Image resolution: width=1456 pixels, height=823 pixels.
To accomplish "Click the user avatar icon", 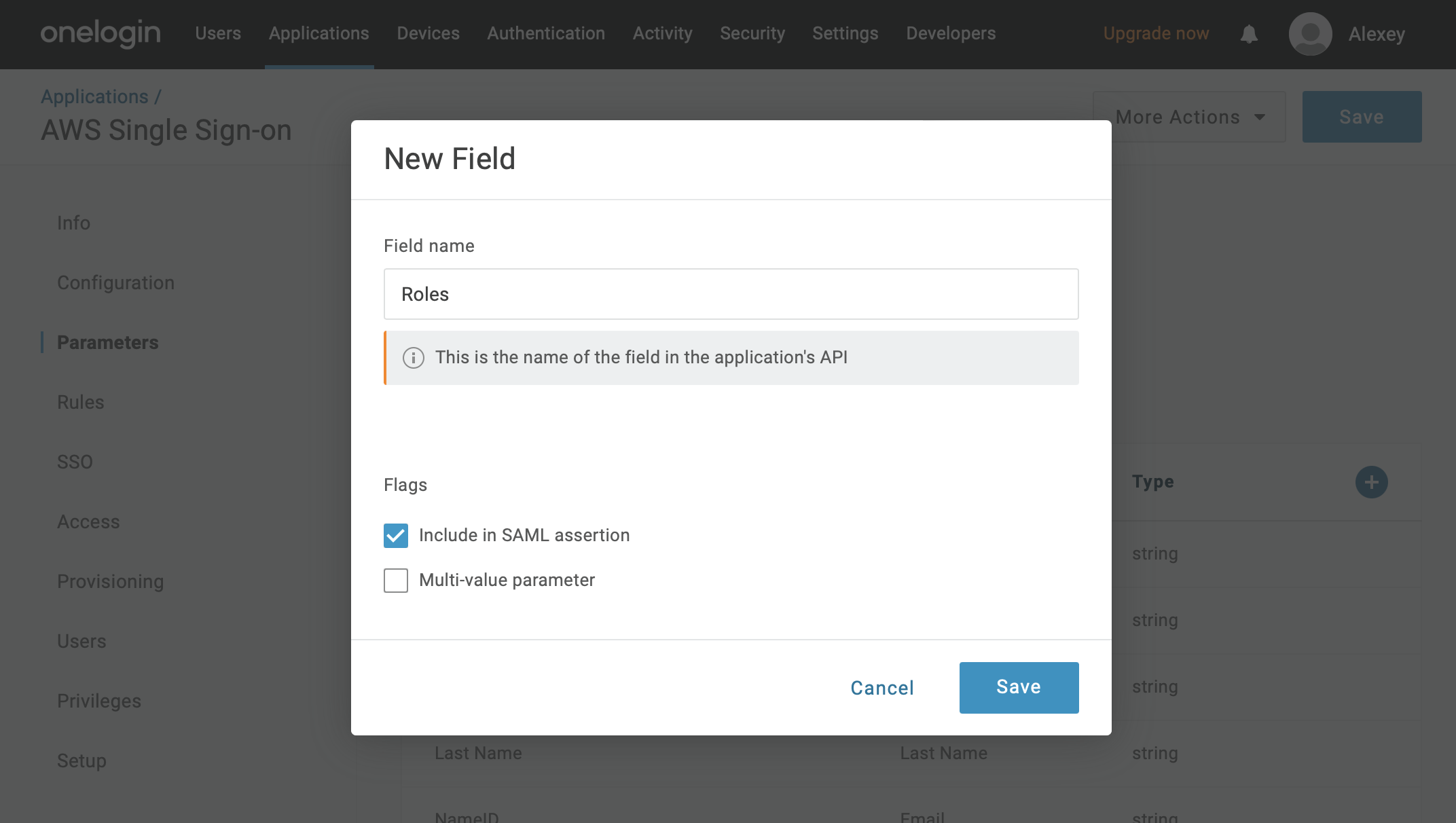I will click(x=1310, y=34).
